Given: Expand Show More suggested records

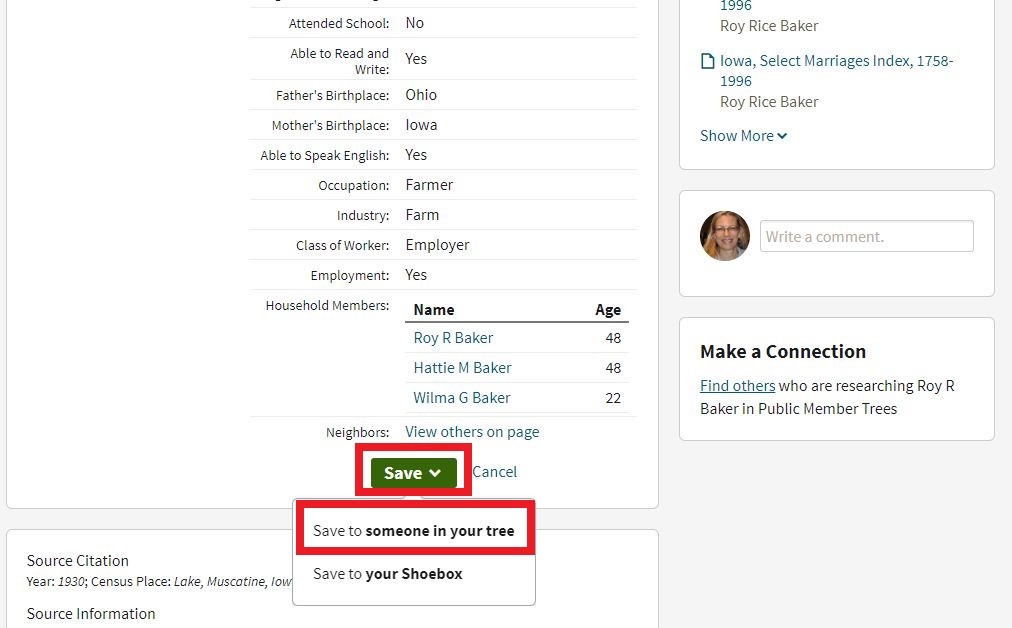Looking at the screenshot, I should tap(743, 136).
